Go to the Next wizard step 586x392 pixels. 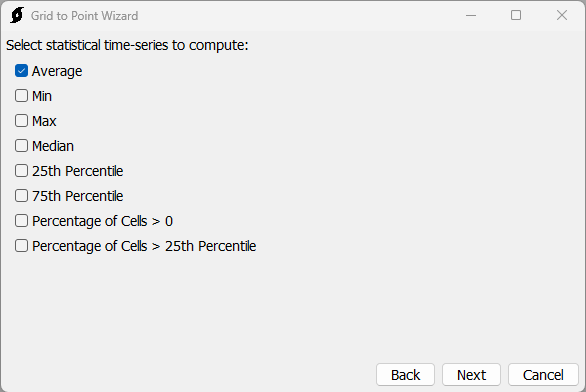(x=471, y=374)
